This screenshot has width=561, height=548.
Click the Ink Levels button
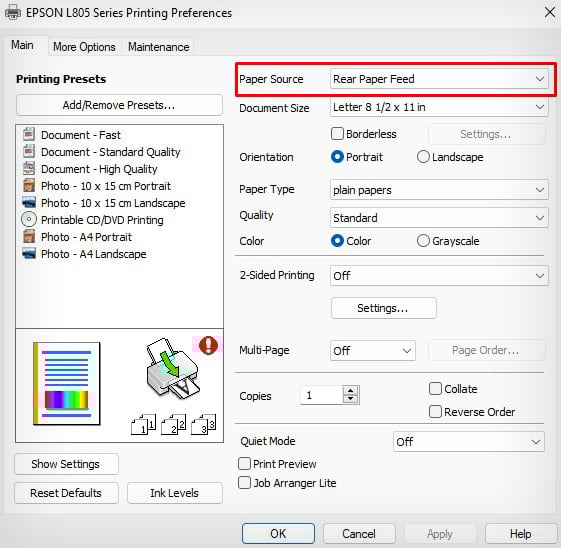(175, 493)
